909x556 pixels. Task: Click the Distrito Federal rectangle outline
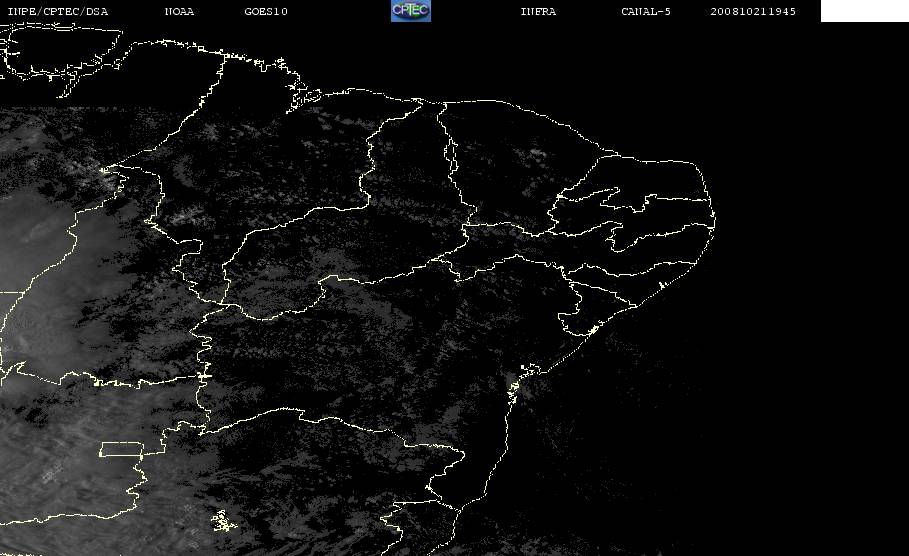[x=122, y=449]
